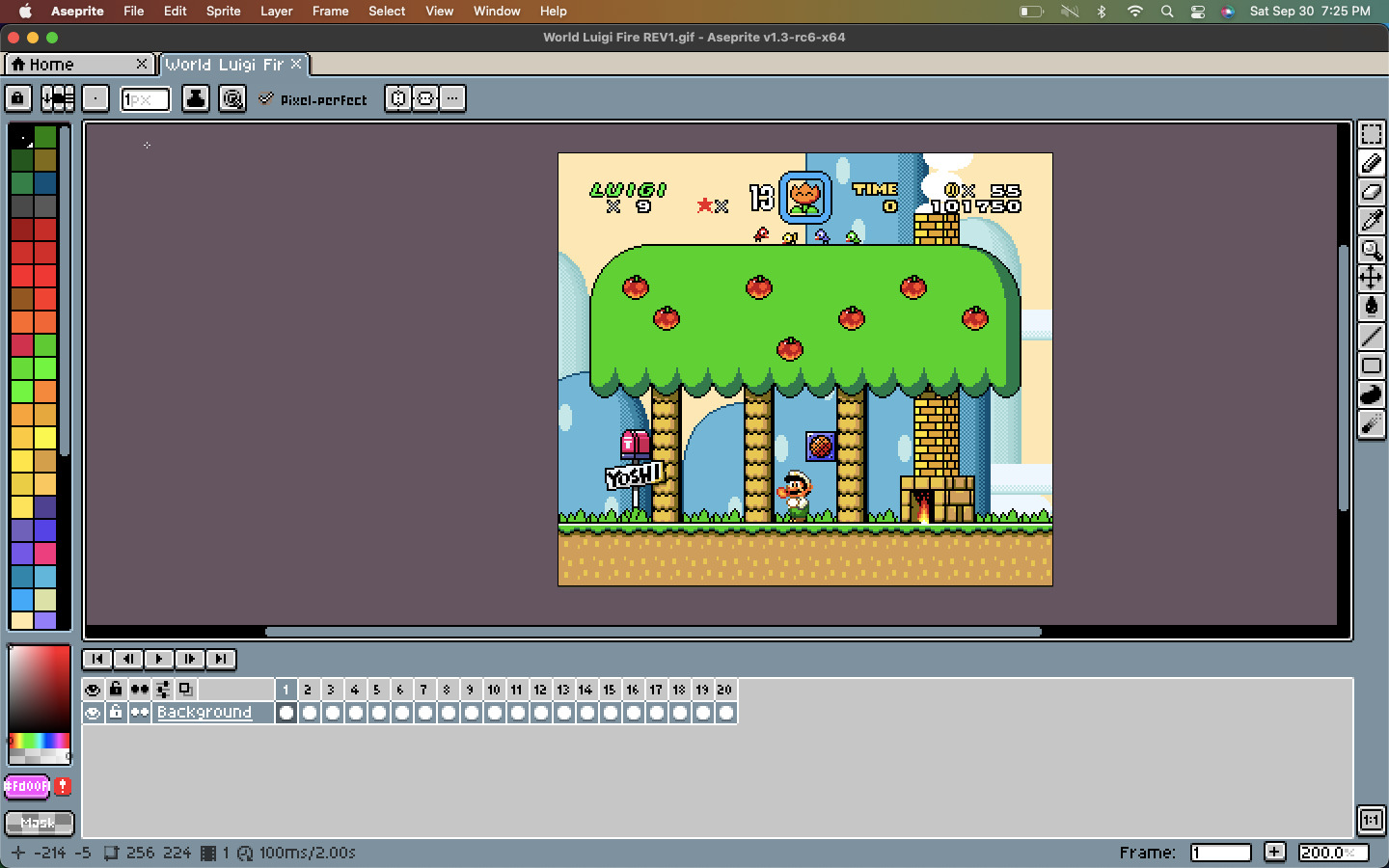Open timeline settings icon in header
Image resolution: width=1389 pixels, height=868 pixels.
click(163, 690)
